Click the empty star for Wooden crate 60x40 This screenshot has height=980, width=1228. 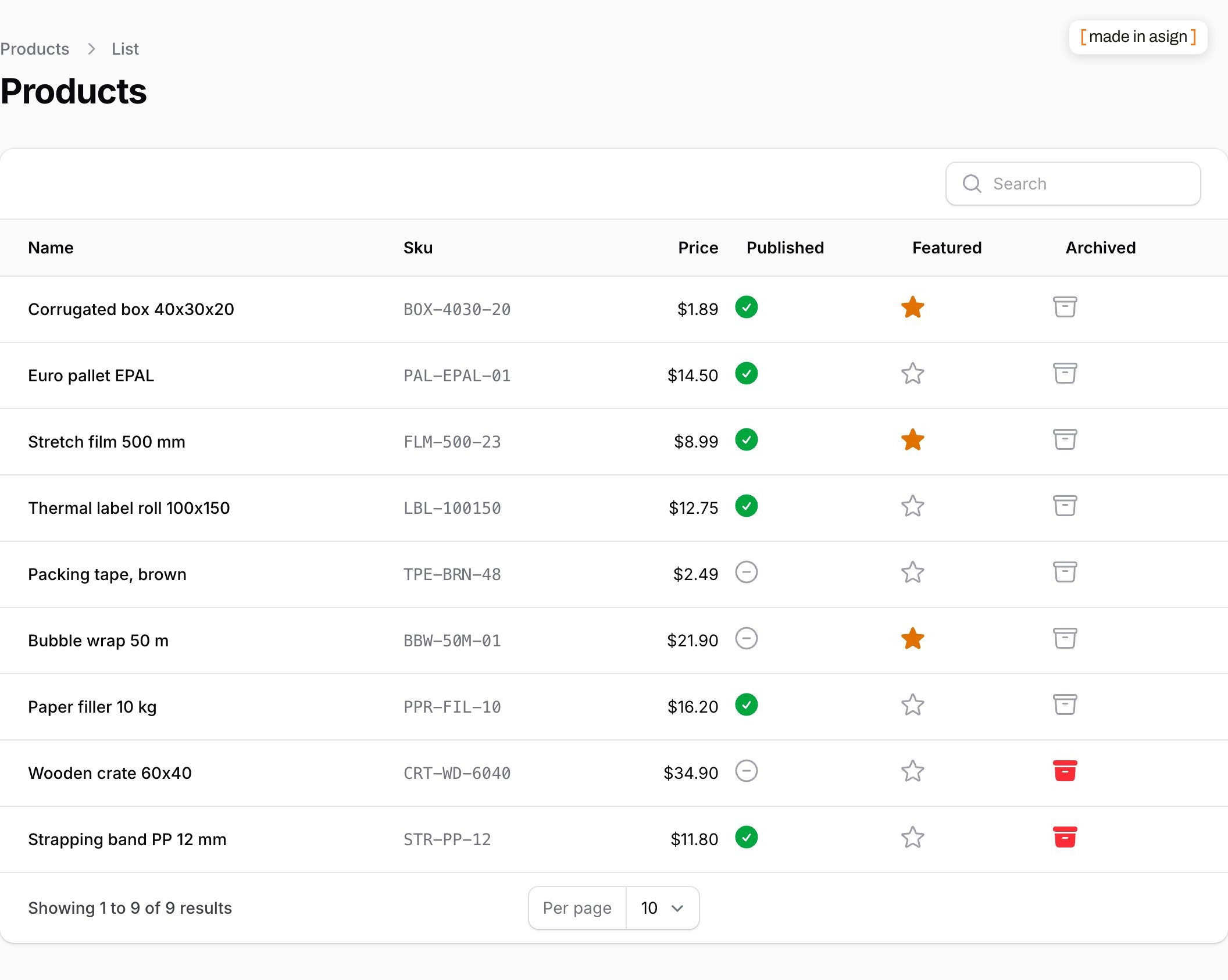[912, 771]
